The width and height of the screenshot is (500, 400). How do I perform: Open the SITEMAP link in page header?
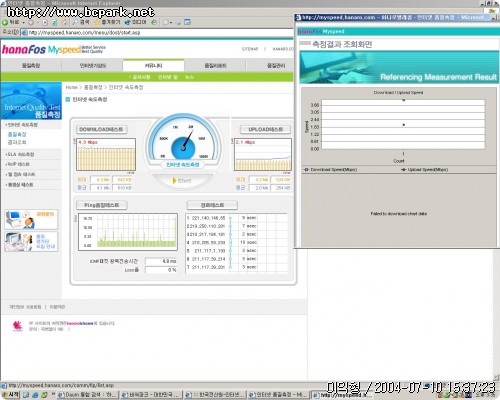click(x=250, y=49)
